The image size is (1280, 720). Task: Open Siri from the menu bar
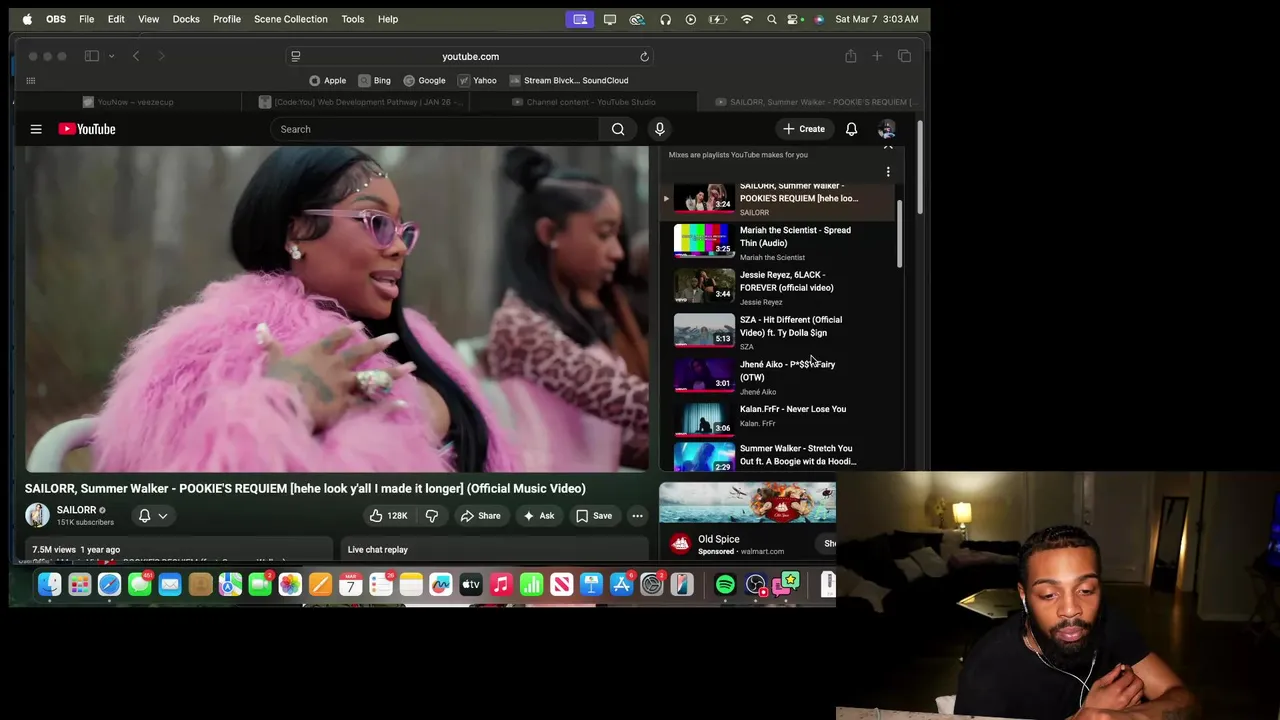pyautogui.click(x=819, y=19)
